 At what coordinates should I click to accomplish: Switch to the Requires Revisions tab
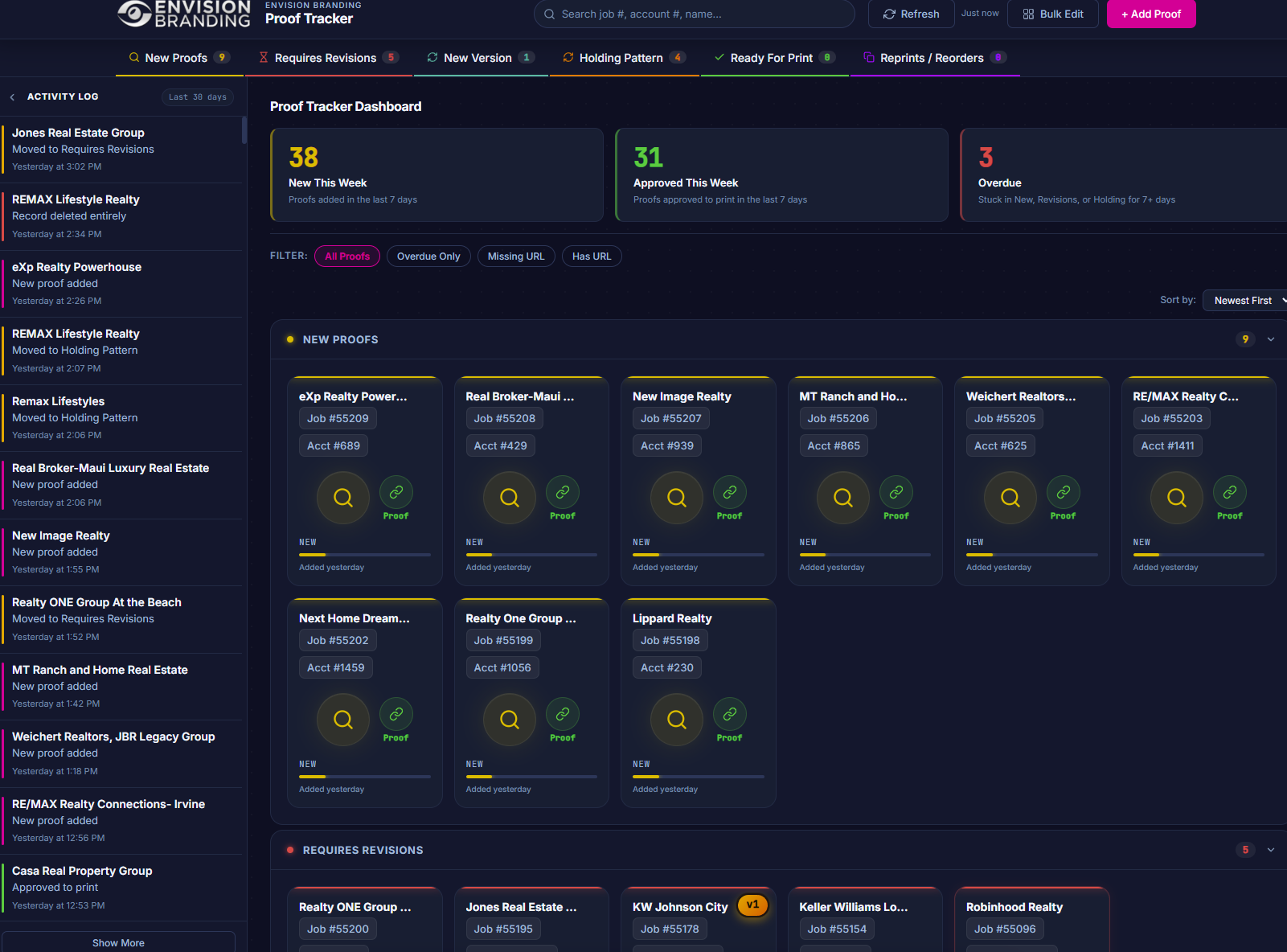pos(329,58)
